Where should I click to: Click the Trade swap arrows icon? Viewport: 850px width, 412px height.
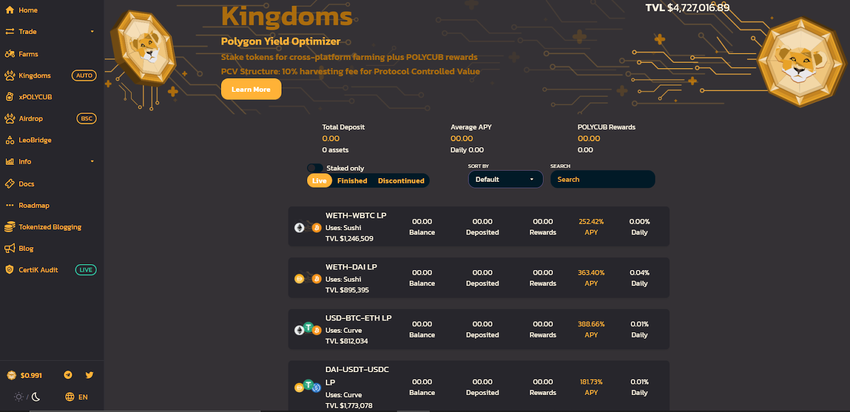coord(10,31)
